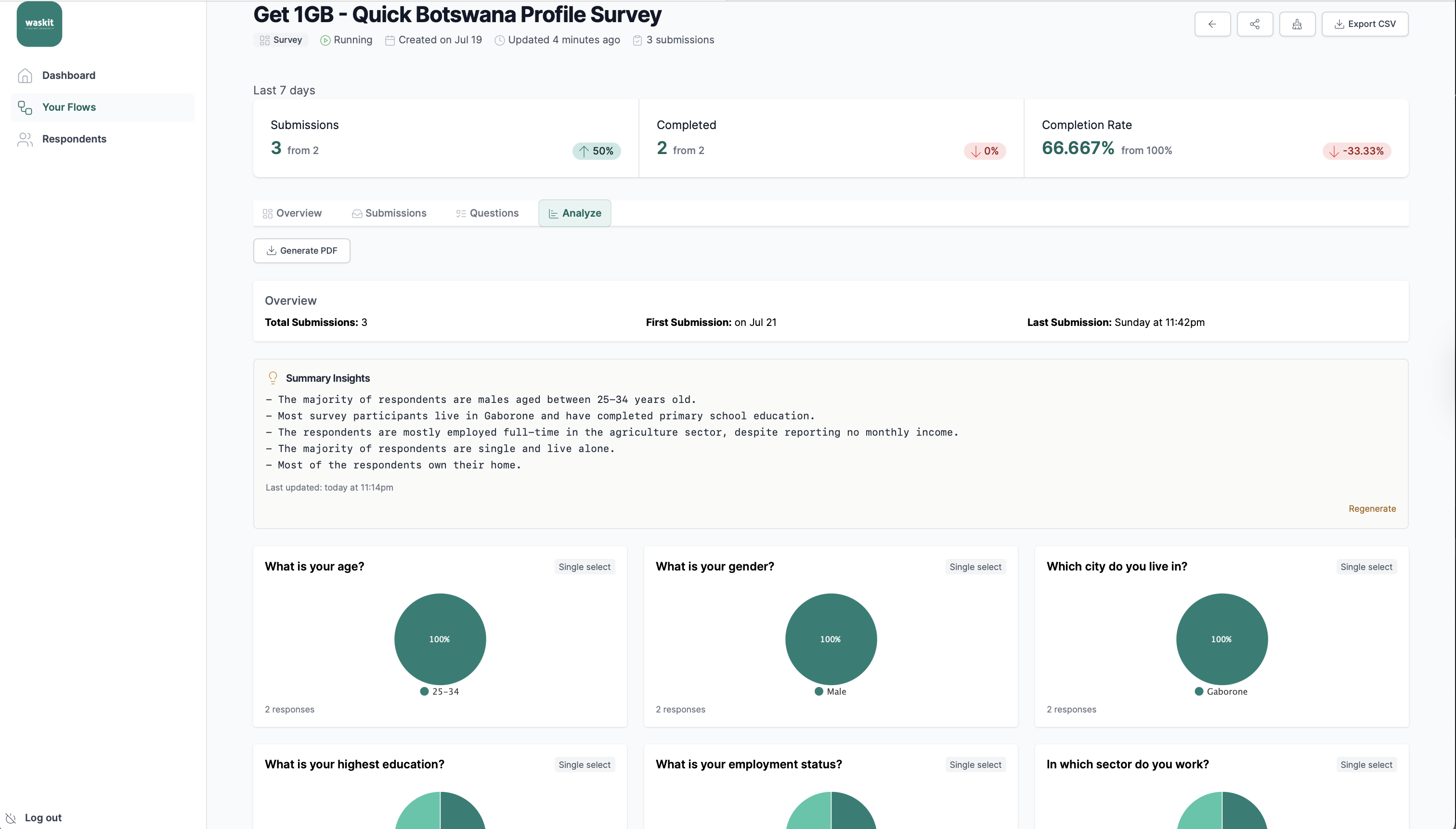Click the age pie chart
1456x829 pixels.
(440, 639)
